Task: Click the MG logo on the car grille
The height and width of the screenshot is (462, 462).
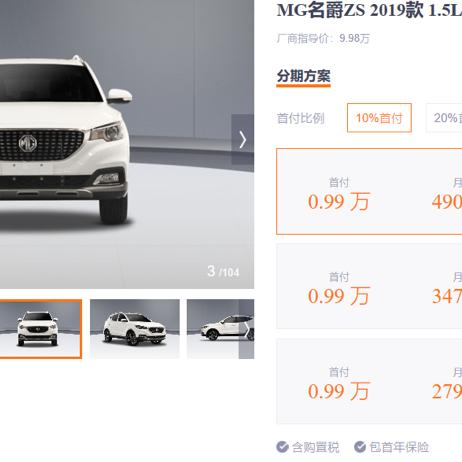Action: point(28,144)
